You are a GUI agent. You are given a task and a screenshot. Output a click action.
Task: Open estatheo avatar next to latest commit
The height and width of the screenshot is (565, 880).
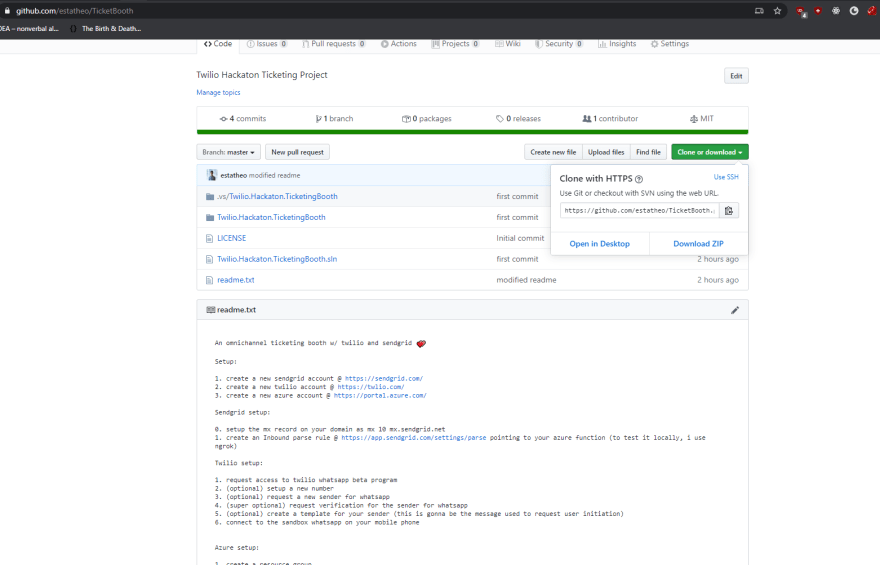[212, 175]
